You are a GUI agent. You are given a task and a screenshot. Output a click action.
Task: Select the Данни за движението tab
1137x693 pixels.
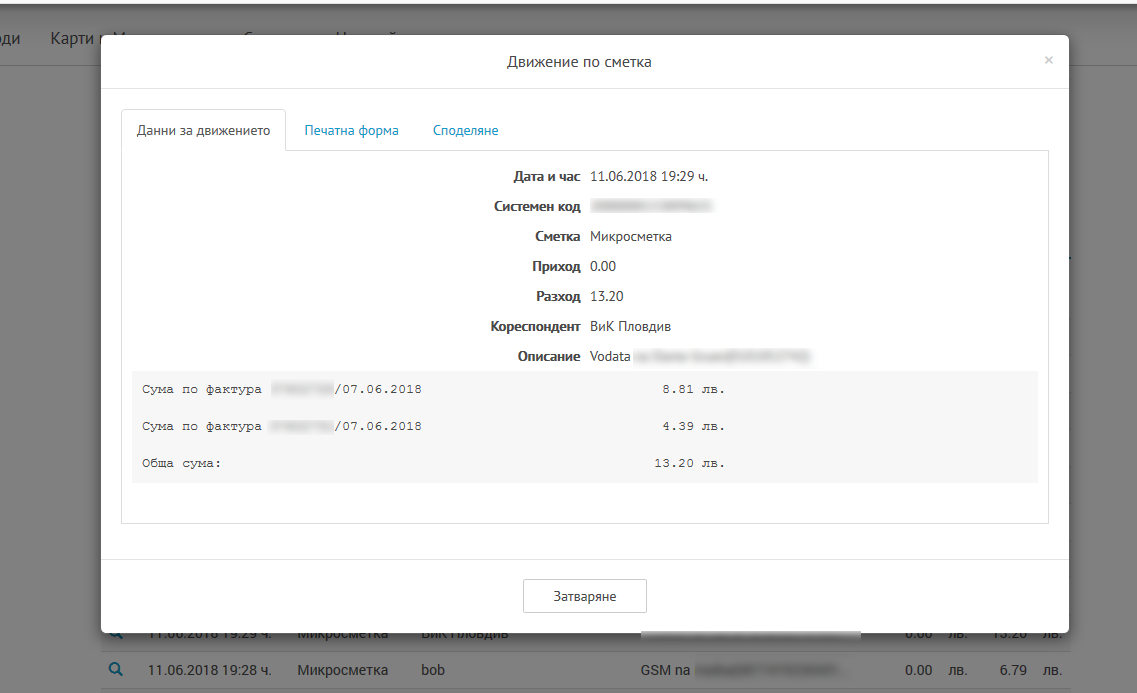coord(203,130)
